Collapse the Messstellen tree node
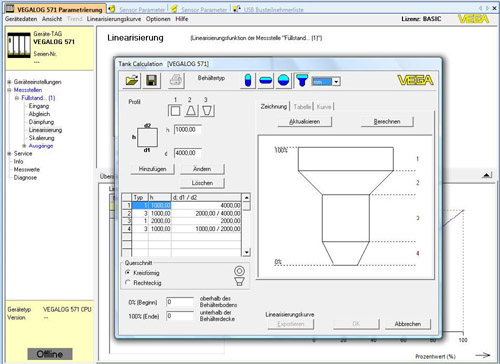 pos(9,90)
